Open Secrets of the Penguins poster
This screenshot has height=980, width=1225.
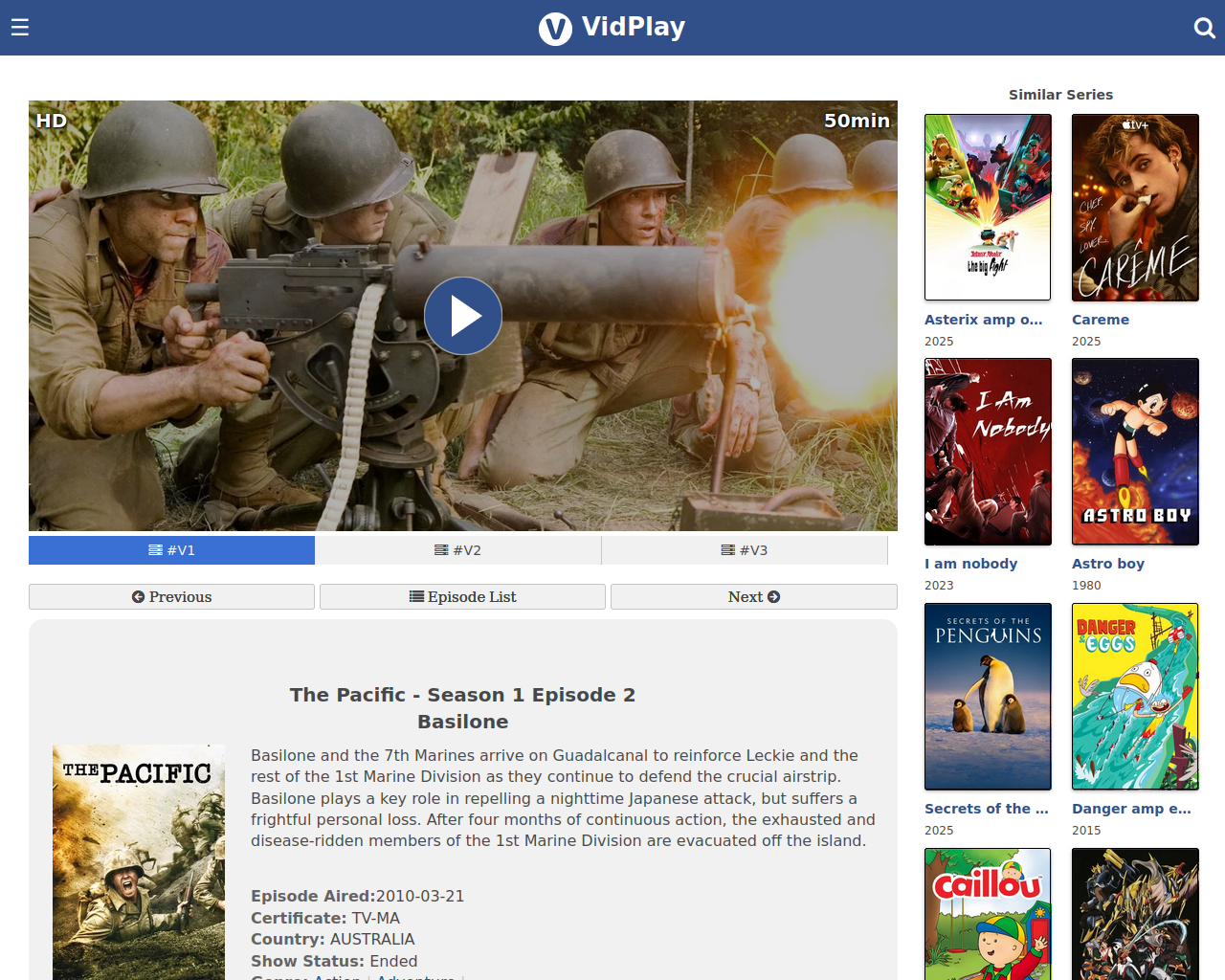point(988,697)
